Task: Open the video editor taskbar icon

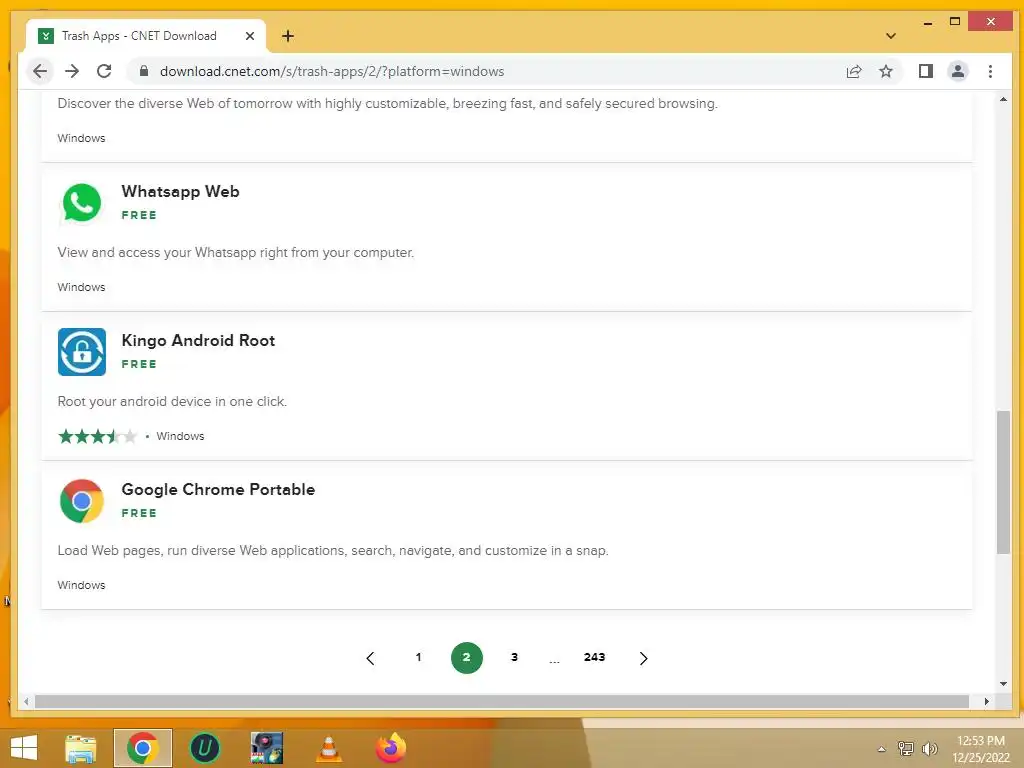Action: (267, 748)
